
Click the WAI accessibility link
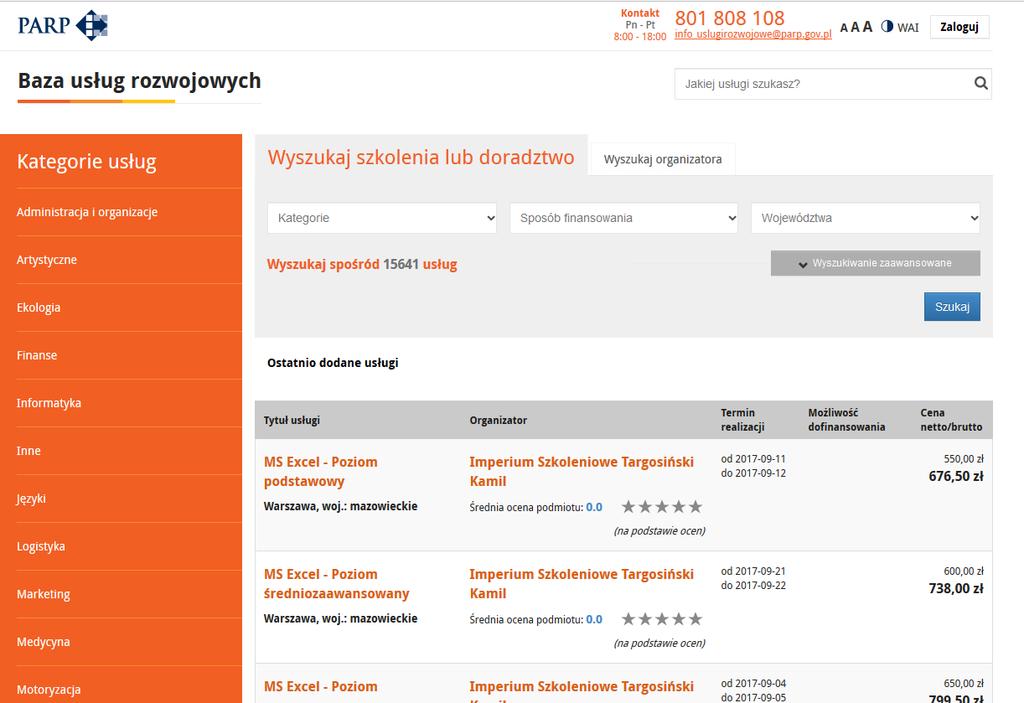(908, 27)
